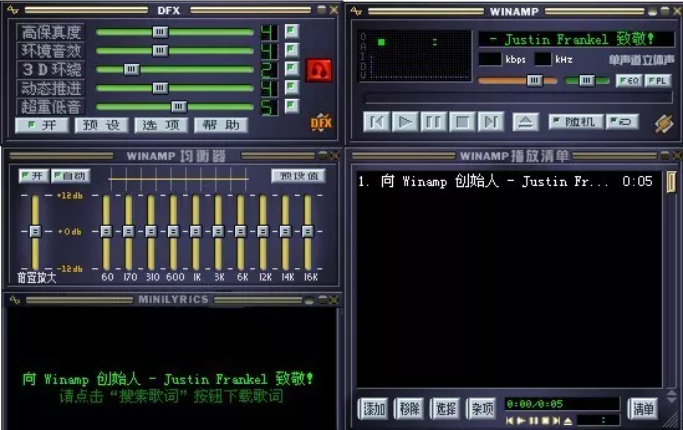
Task: Click the playlist mini eject icon
Action: 568,421
